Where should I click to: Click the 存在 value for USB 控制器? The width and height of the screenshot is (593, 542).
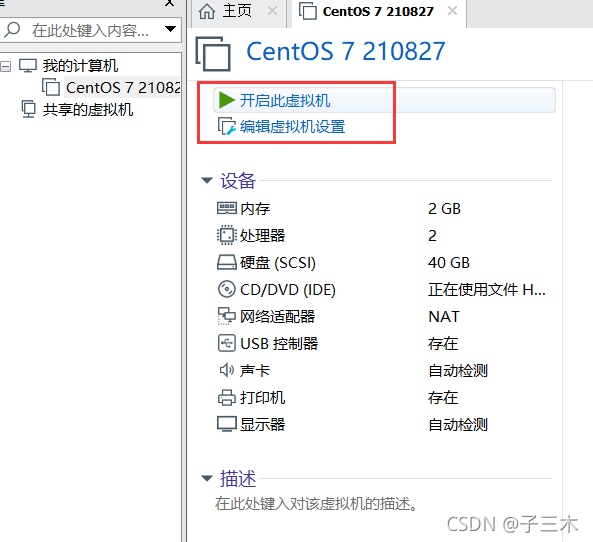pos(443,344)
